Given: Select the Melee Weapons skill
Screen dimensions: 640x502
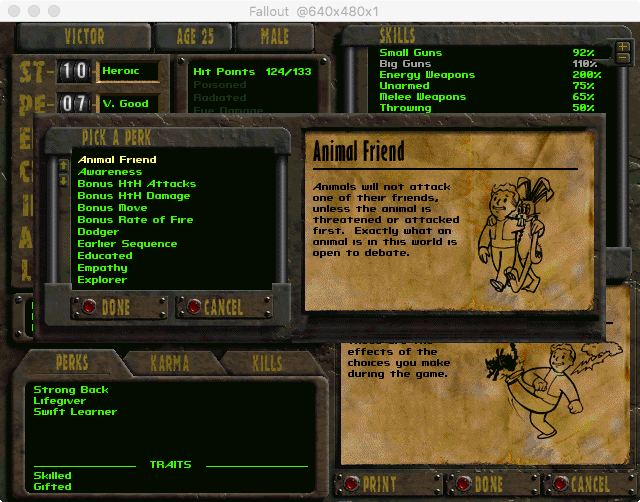Looking at the screenshot, I should pos(487,97).
